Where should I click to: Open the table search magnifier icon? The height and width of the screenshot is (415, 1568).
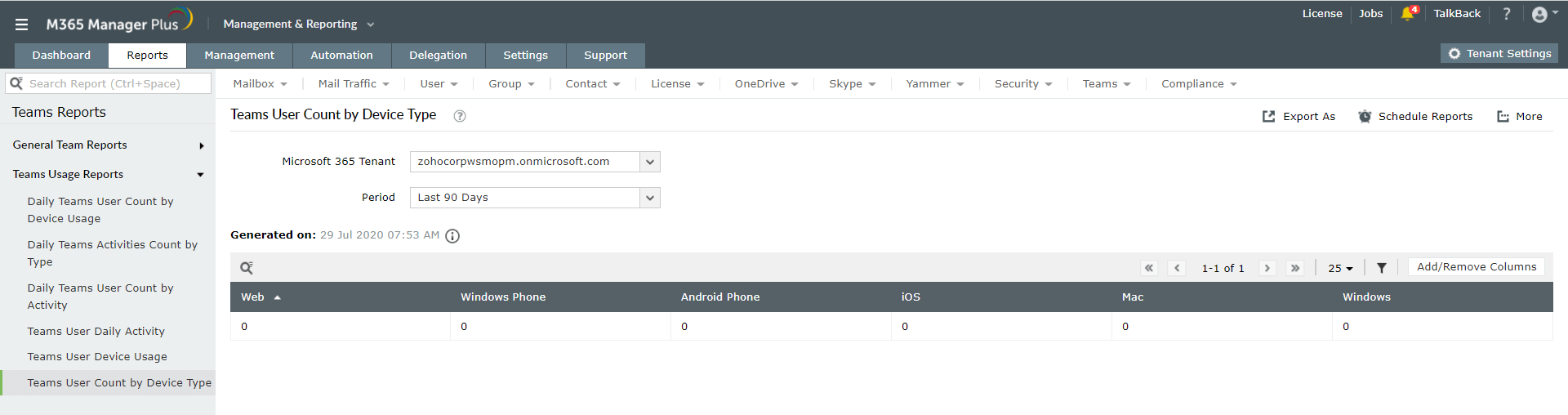[247, 268]
